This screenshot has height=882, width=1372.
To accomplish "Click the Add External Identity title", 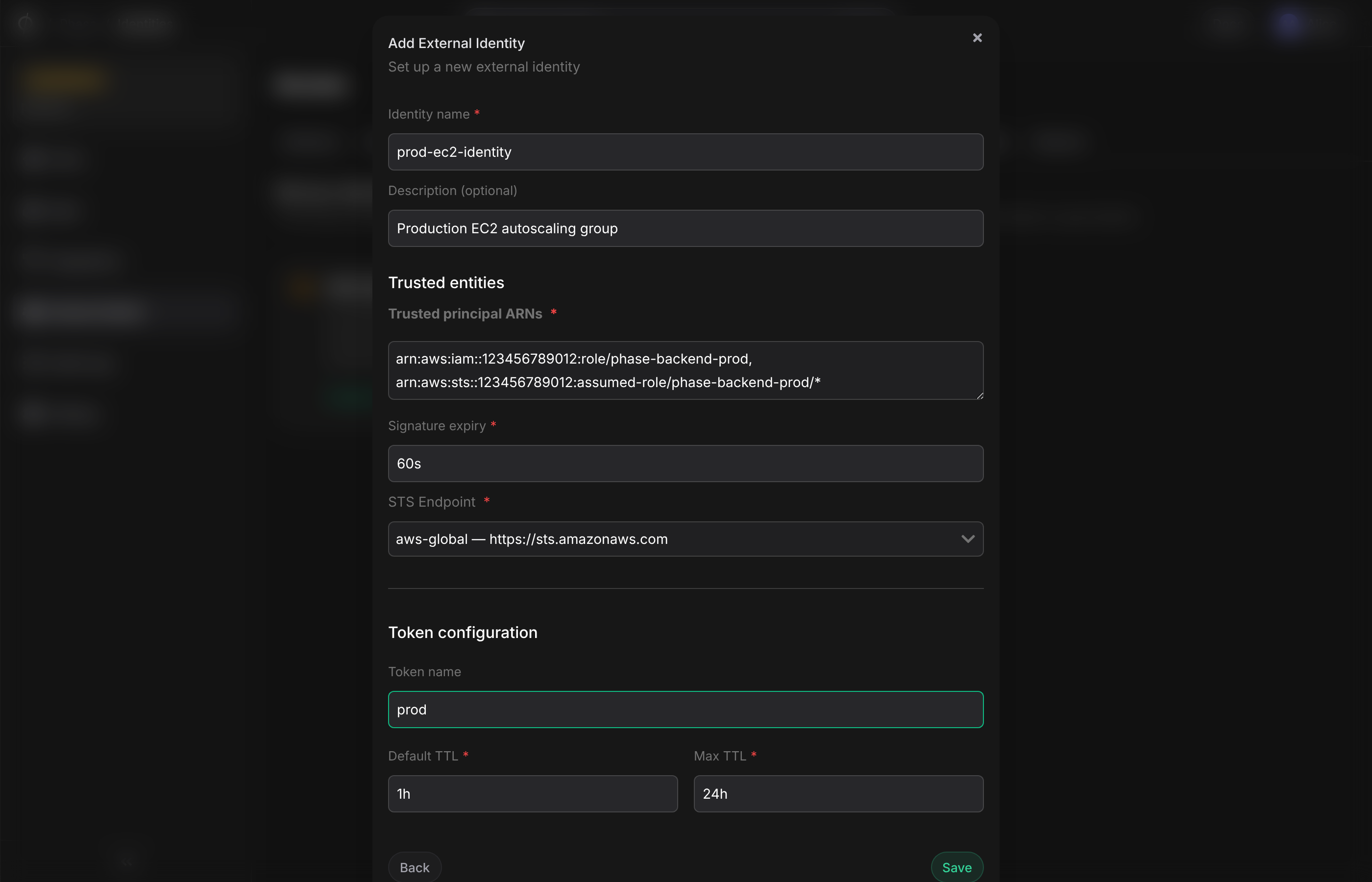I will coord(456,44).
